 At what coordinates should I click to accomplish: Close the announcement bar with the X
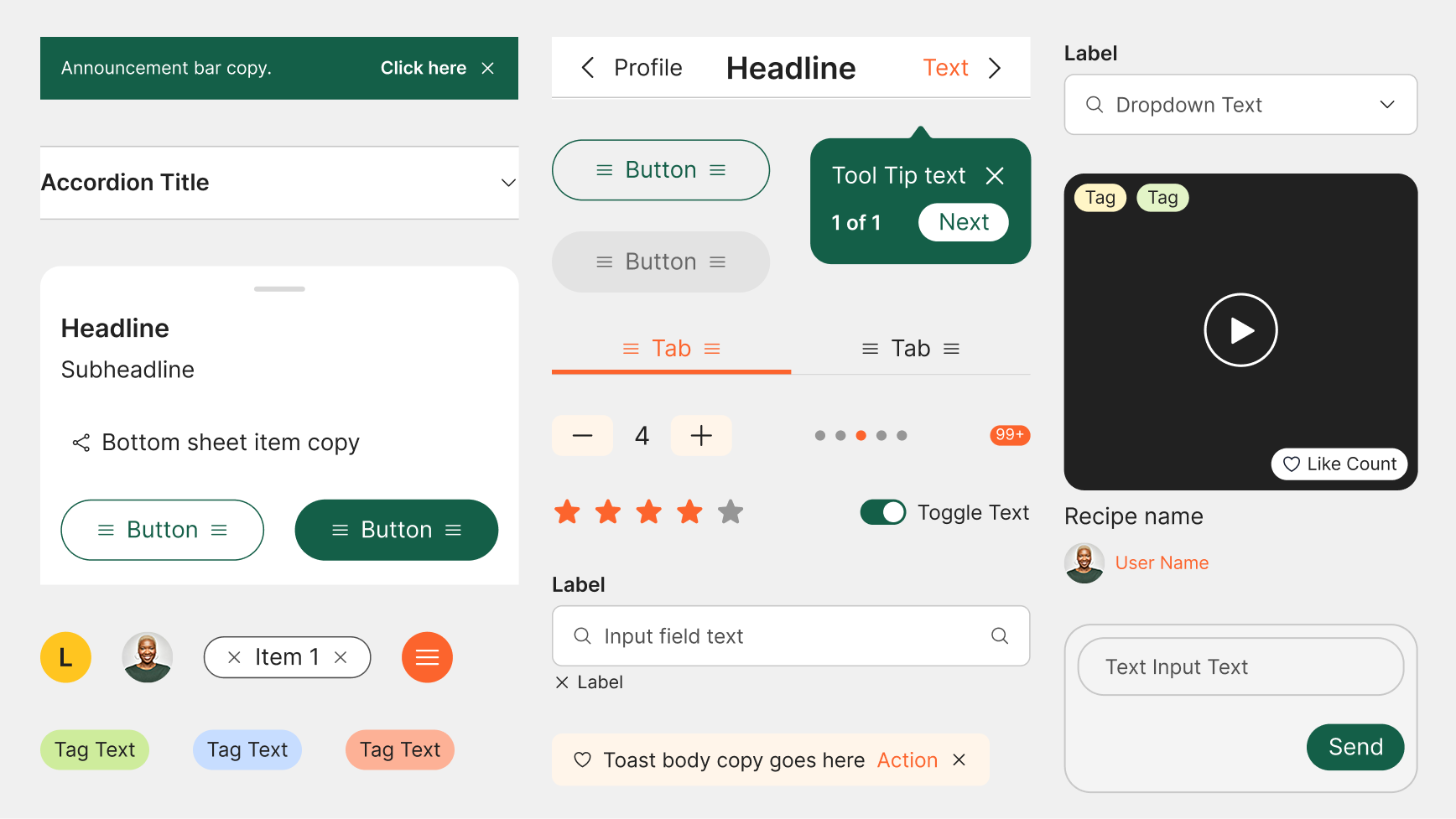click(x=487, y=68)
